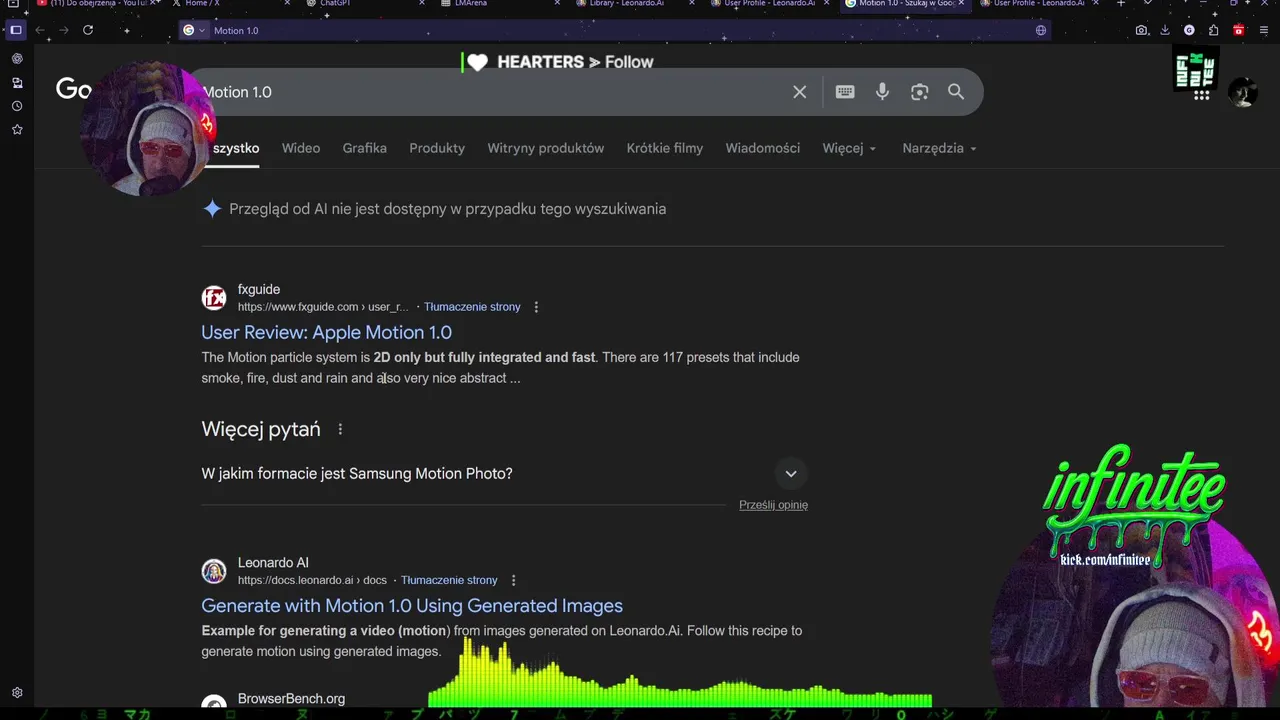This screenshot has height=720, width=1280.
Task: Open the browser downloads panel
Action: (1165, 30)
